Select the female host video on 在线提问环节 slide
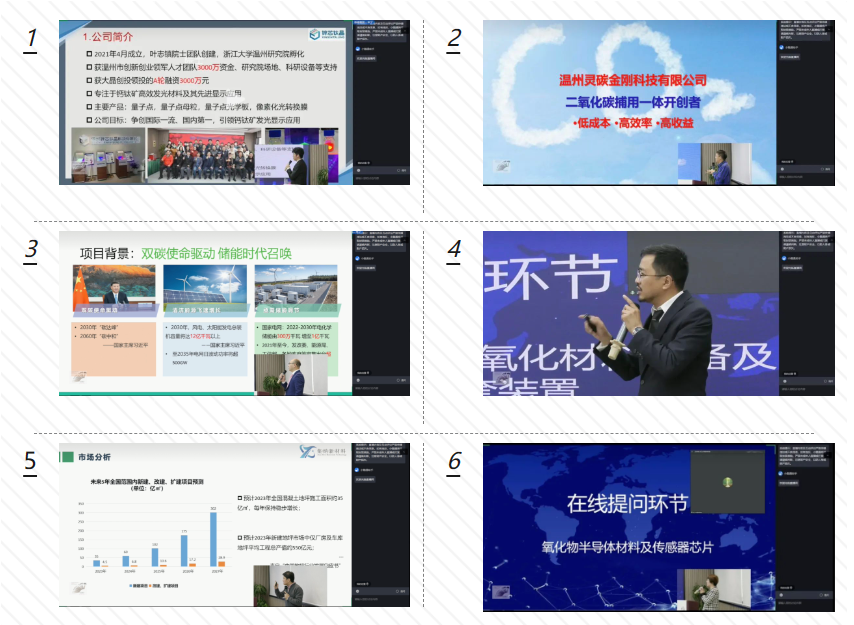Screen dimensions: 854x625 (x=714, y=590)
